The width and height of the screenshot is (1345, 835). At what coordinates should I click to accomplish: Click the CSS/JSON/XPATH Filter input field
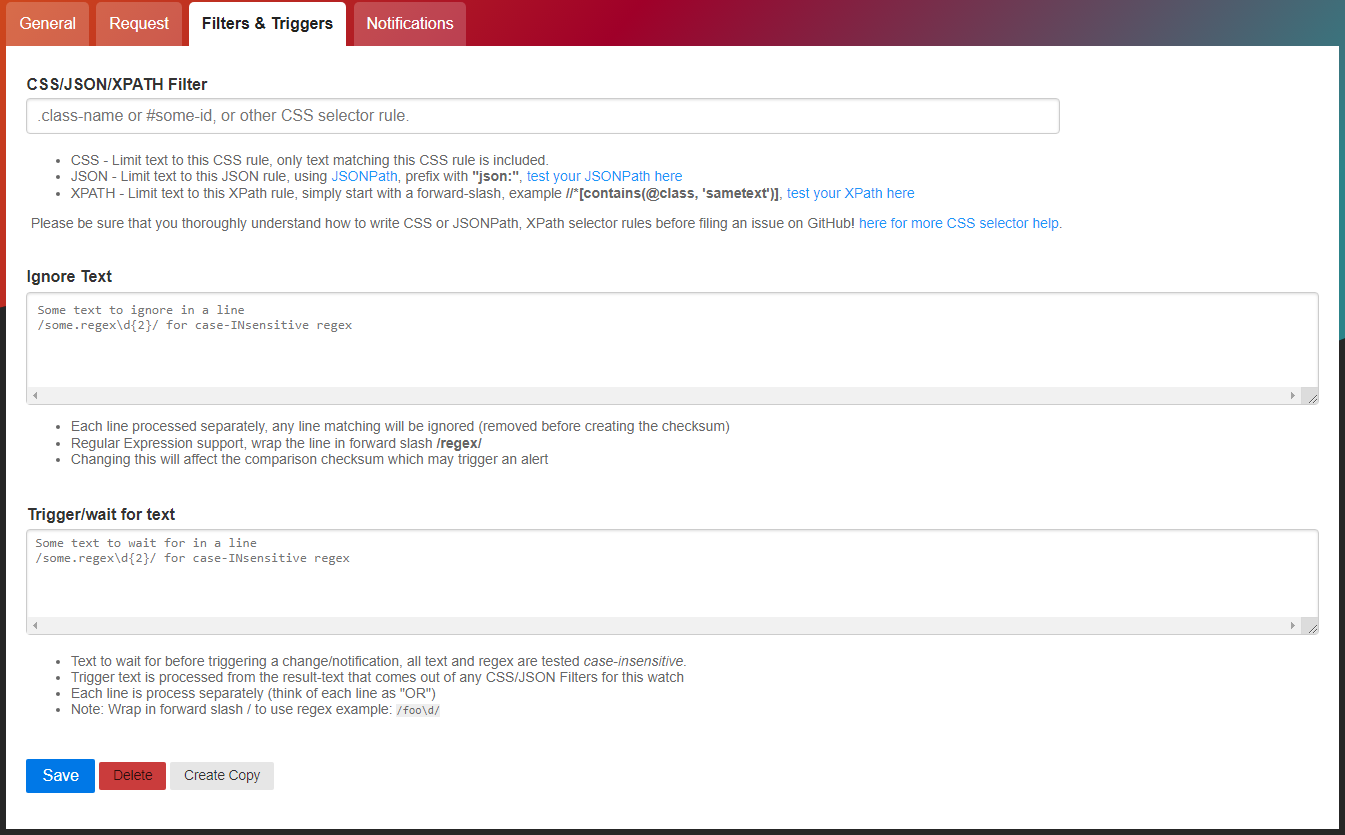coord(541,116)
